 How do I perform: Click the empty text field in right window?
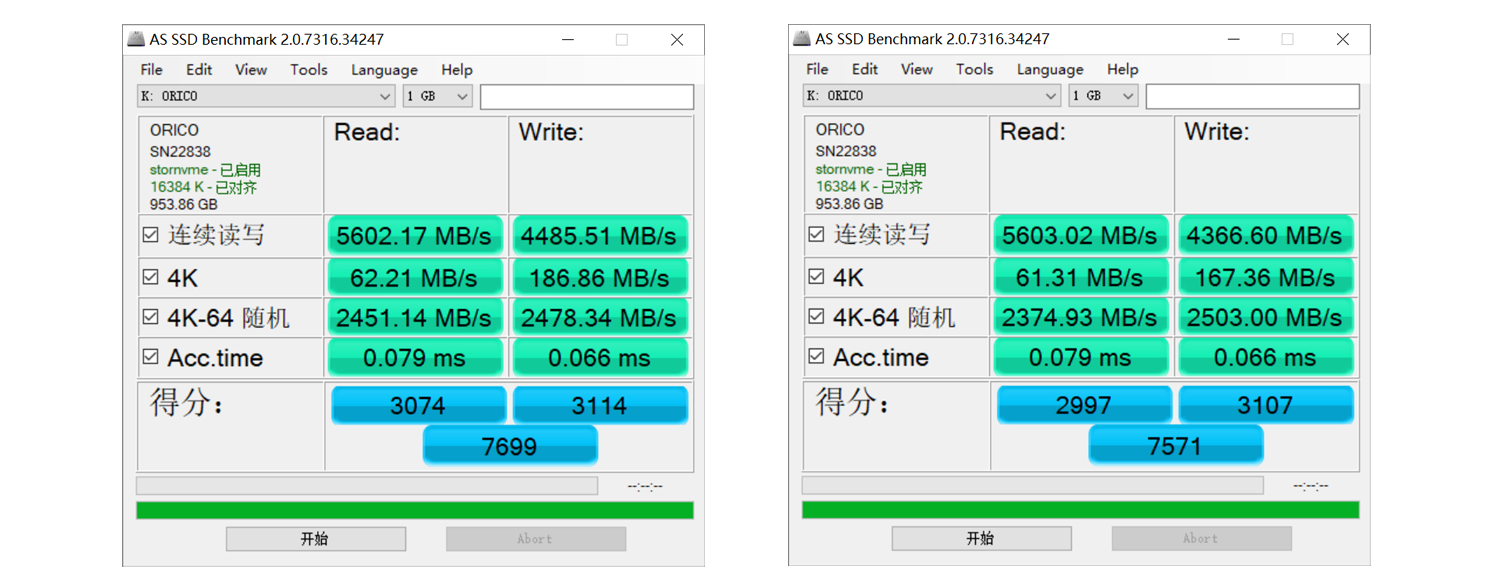click(1252, 96)
